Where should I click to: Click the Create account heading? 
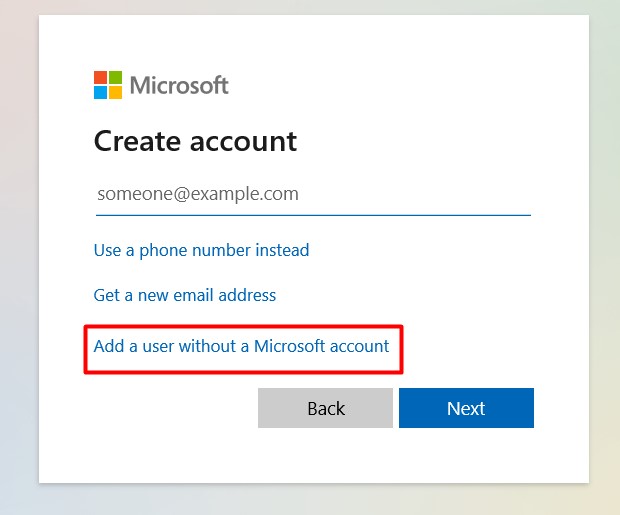(195, 141)
